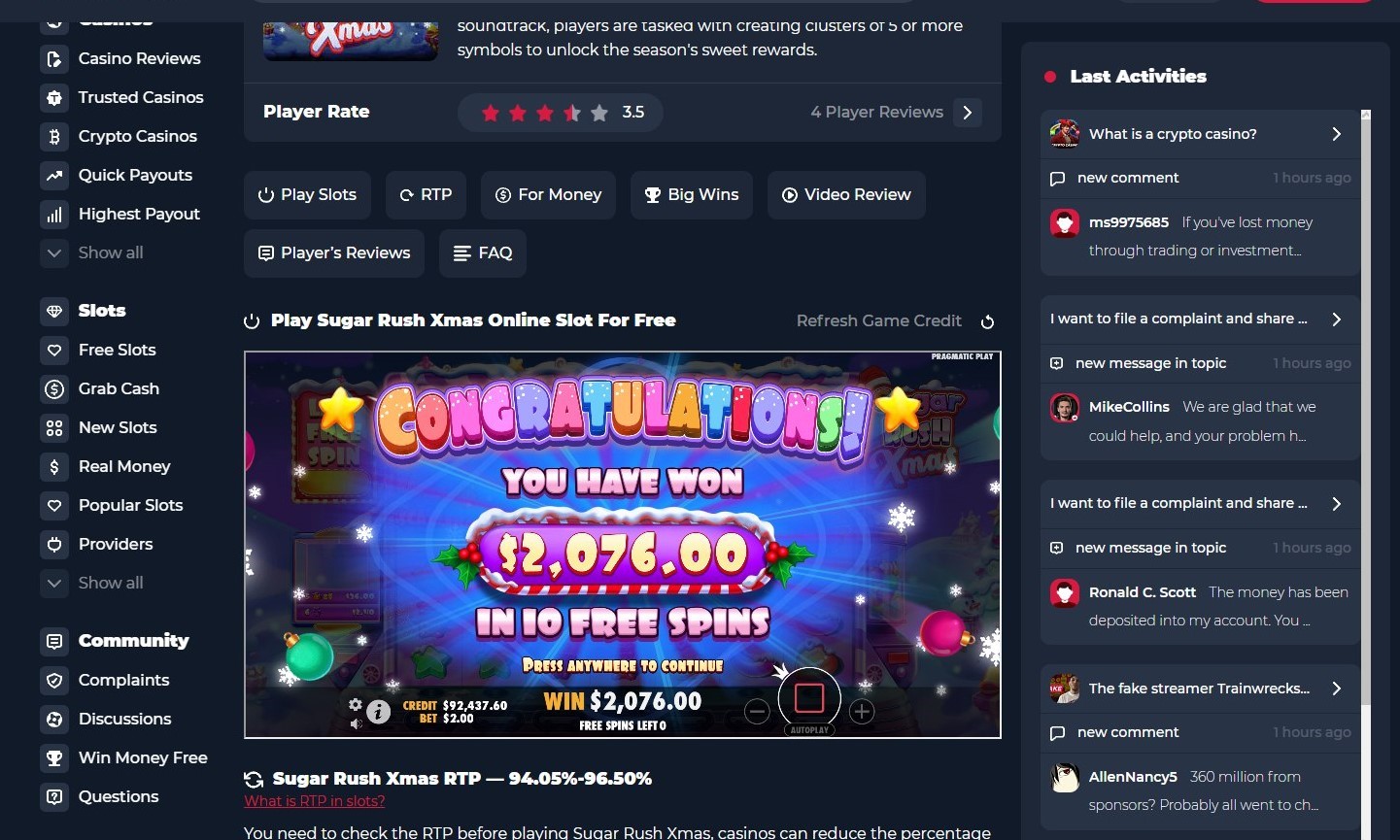This screenshot has width=1400, height=840.
Task: Select the New Slots grid icon
Action: [54, 427]
